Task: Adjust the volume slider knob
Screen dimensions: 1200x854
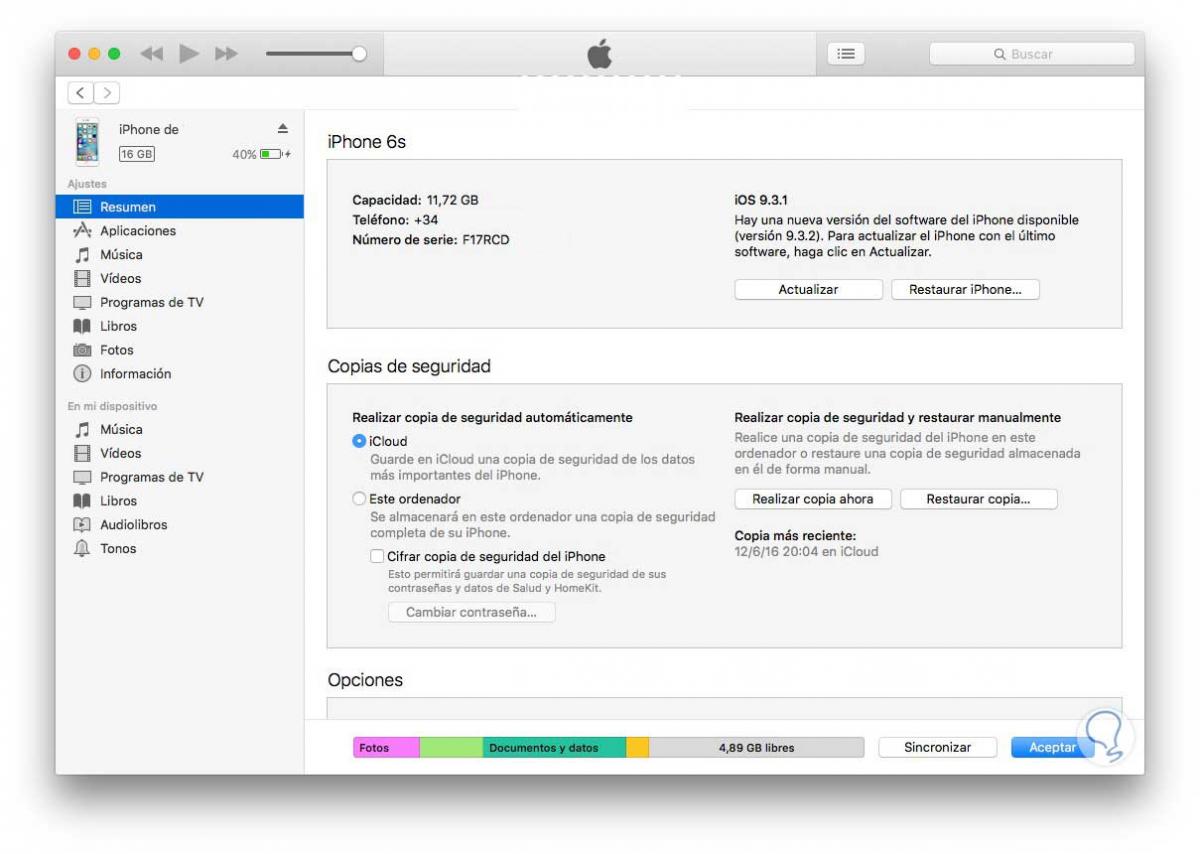Action: (359, 54)
